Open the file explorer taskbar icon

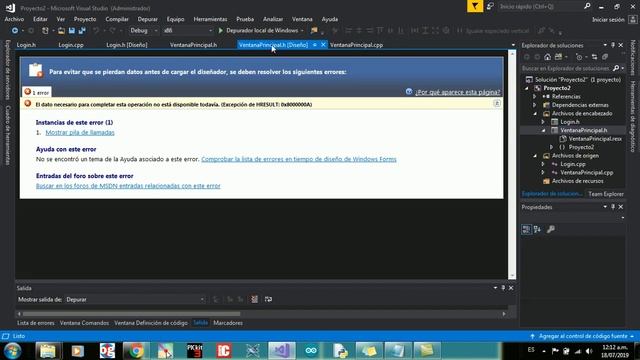tap(48, 351)
